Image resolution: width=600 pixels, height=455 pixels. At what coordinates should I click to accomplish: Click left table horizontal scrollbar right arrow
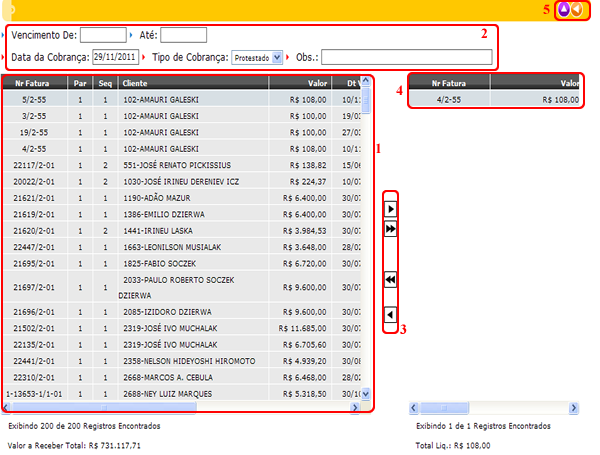coord(354,408)
